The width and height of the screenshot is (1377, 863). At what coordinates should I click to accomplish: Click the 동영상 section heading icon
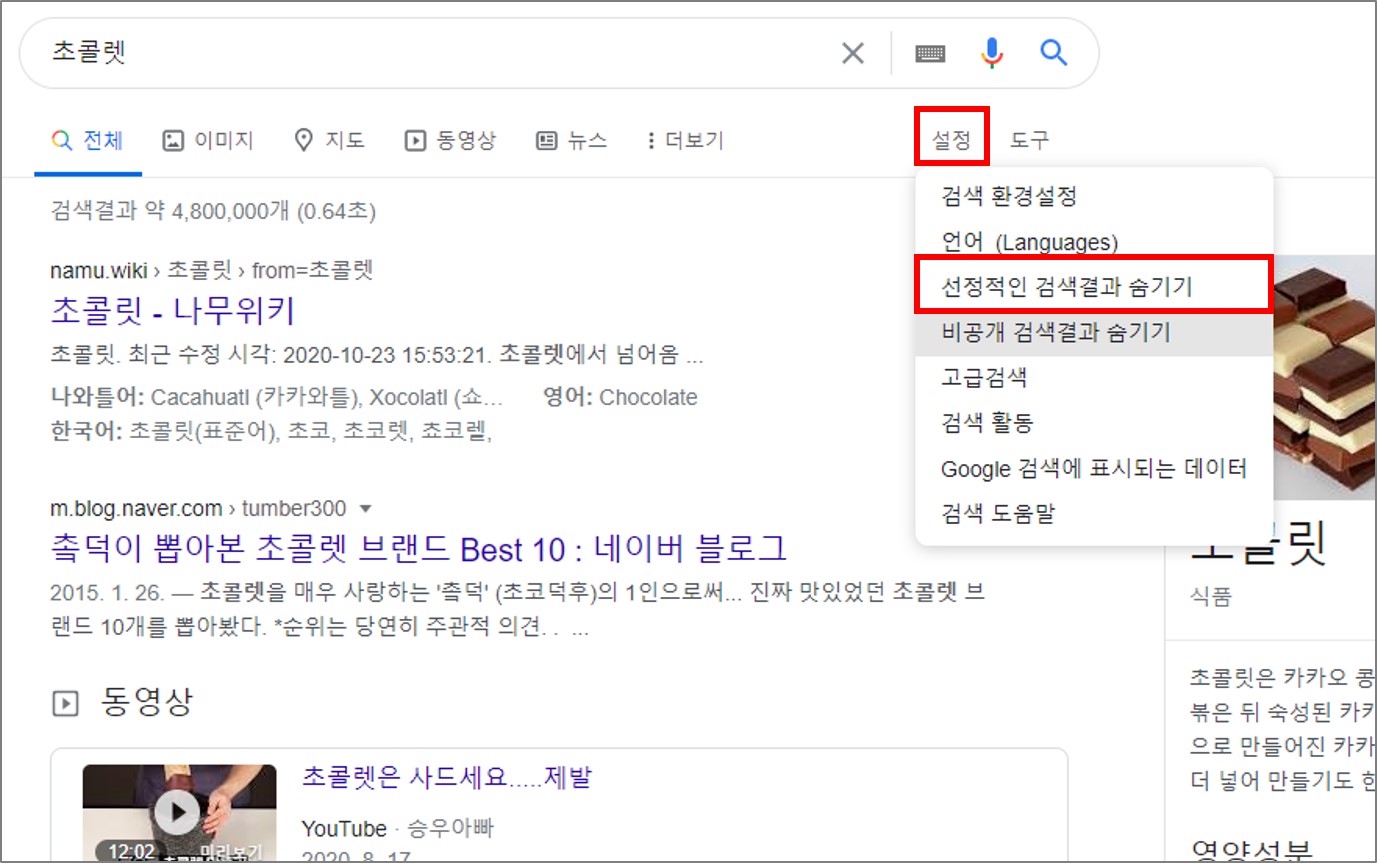pyautogui.click(x=65, y=704)
